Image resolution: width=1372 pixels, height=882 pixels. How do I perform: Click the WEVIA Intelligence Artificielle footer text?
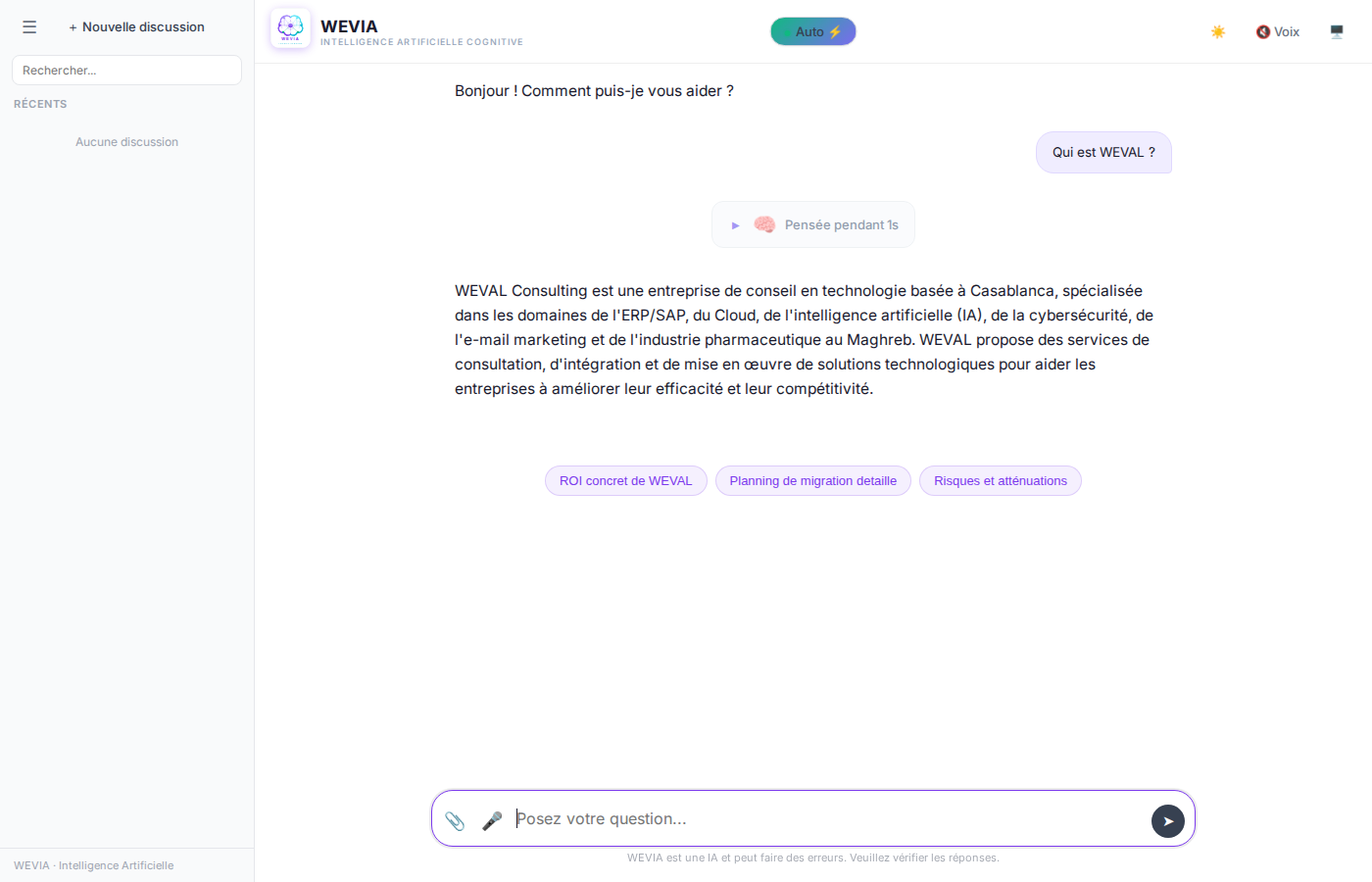click(x=94, y=865)
